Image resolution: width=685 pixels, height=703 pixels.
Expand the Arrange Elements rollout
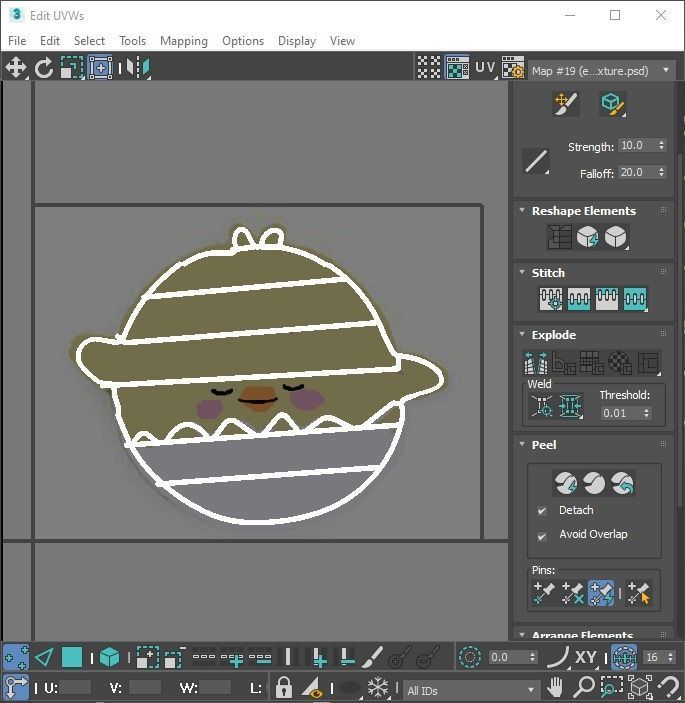pyautogui.click(x=522, y=634)
